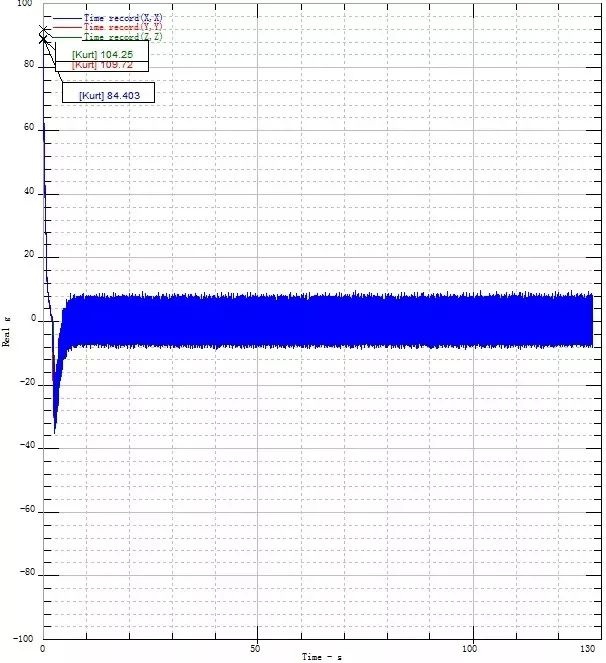Click the 130 value on time axis

[587, 649]
